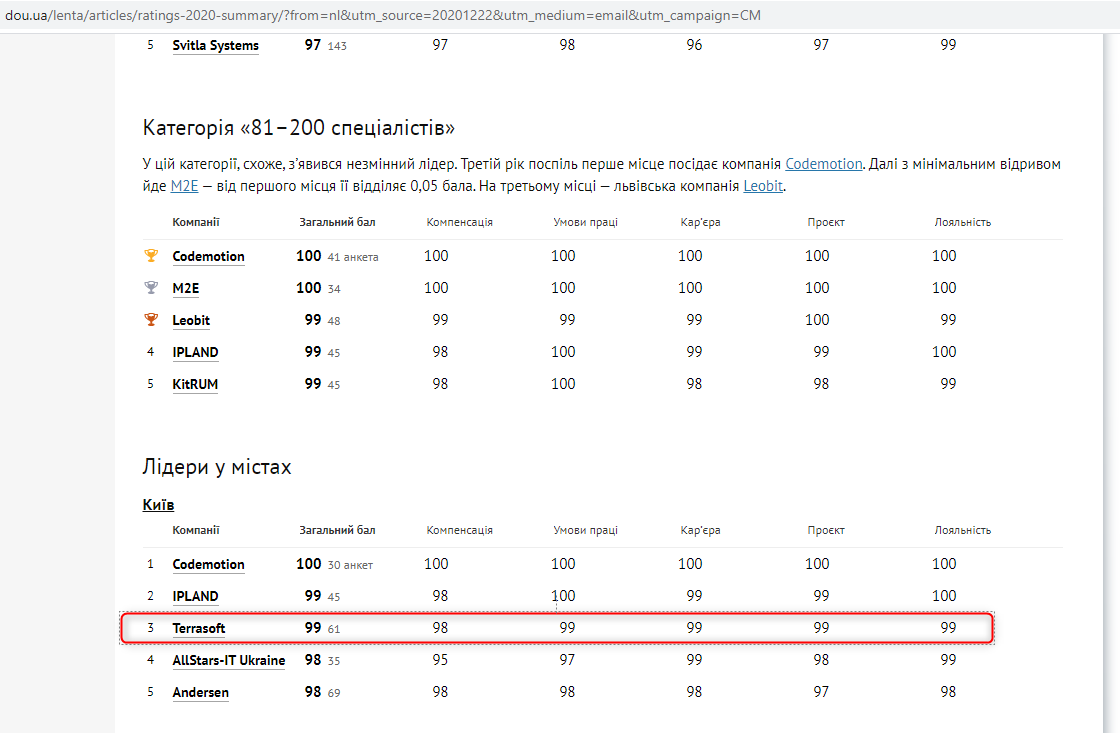Open the Svitla Systems company link
This screenshot has width=1120, height=733.
click(216, 45)
